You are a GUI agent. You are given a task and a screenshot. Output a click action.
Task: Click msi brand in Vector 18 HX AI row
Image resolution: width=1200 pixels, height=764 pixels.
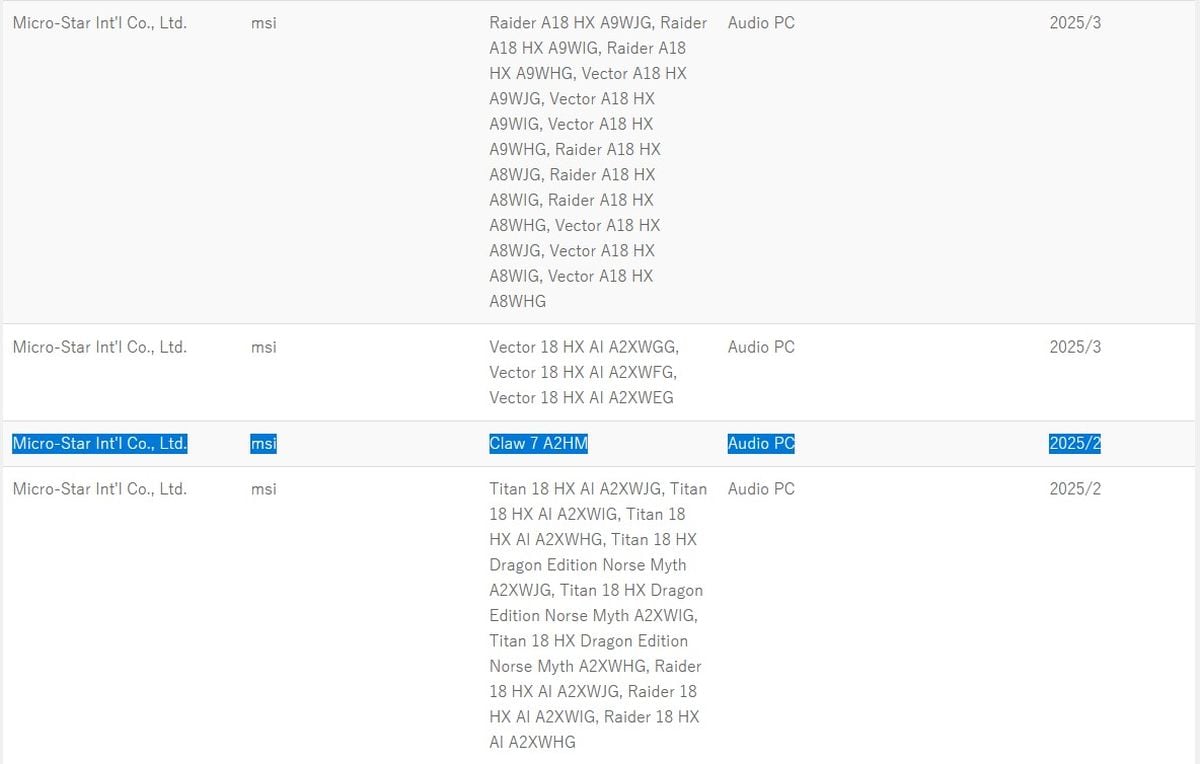point(263,347)
